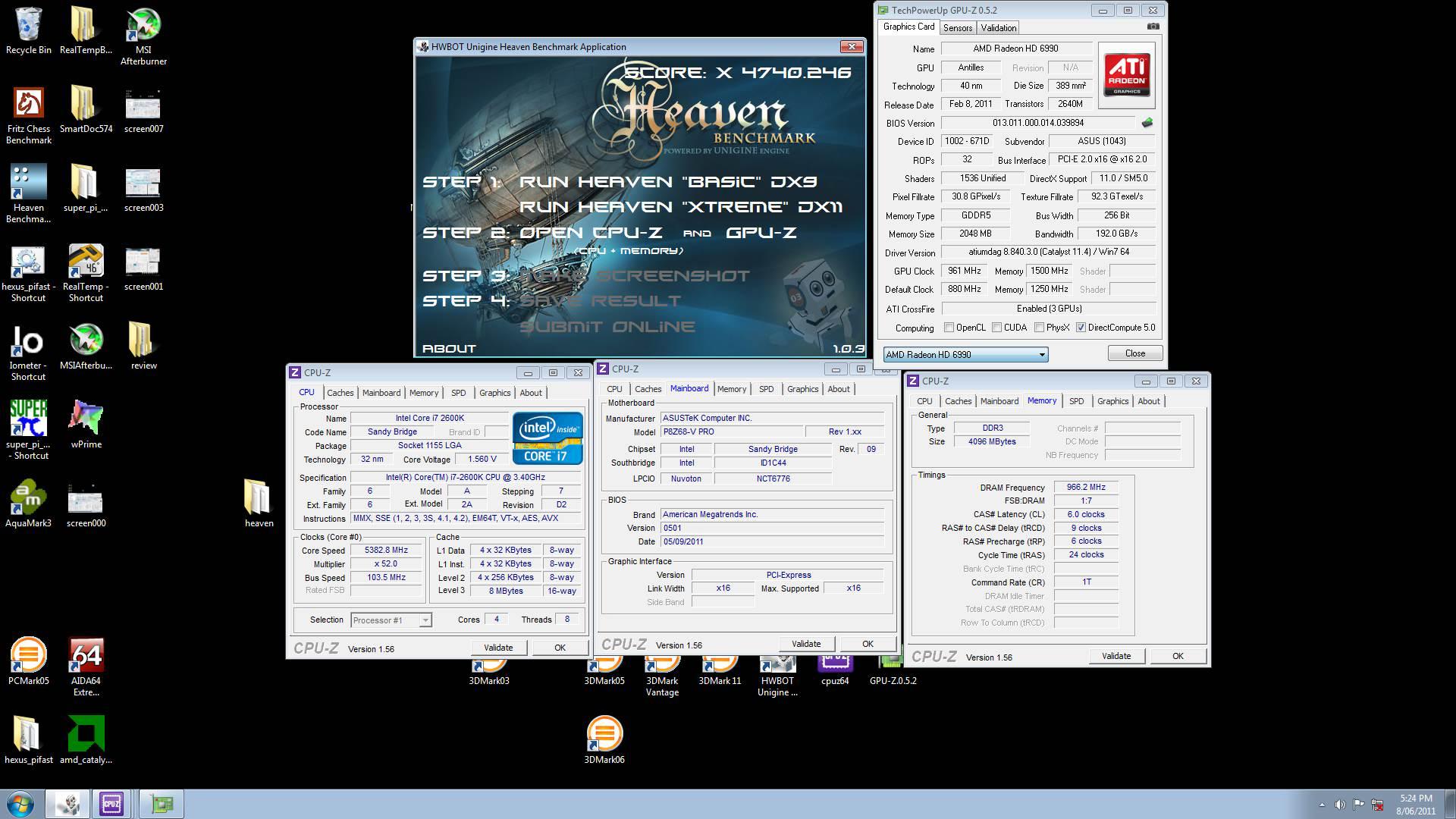Open the MSI Afterburner desktop shortcut
1456x819 pixels.
coord(143,36)
